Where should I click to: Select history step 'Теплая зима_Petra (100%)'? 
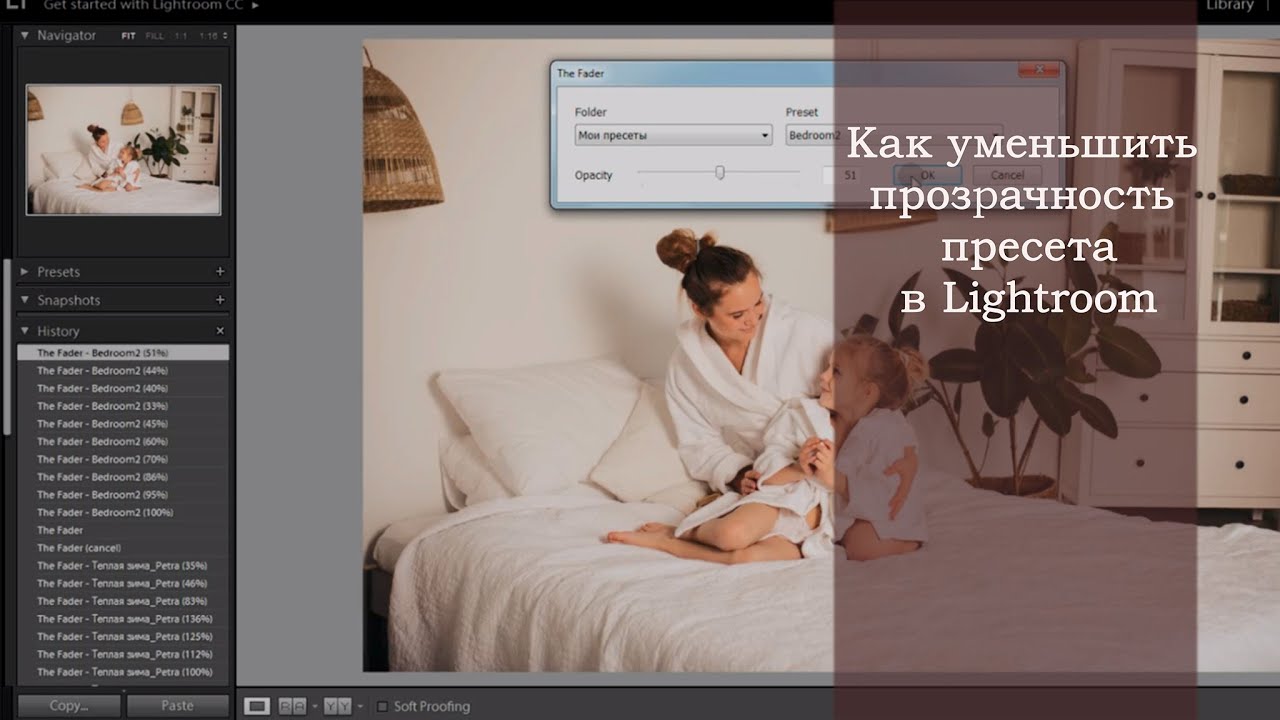(x=123, y=672)
